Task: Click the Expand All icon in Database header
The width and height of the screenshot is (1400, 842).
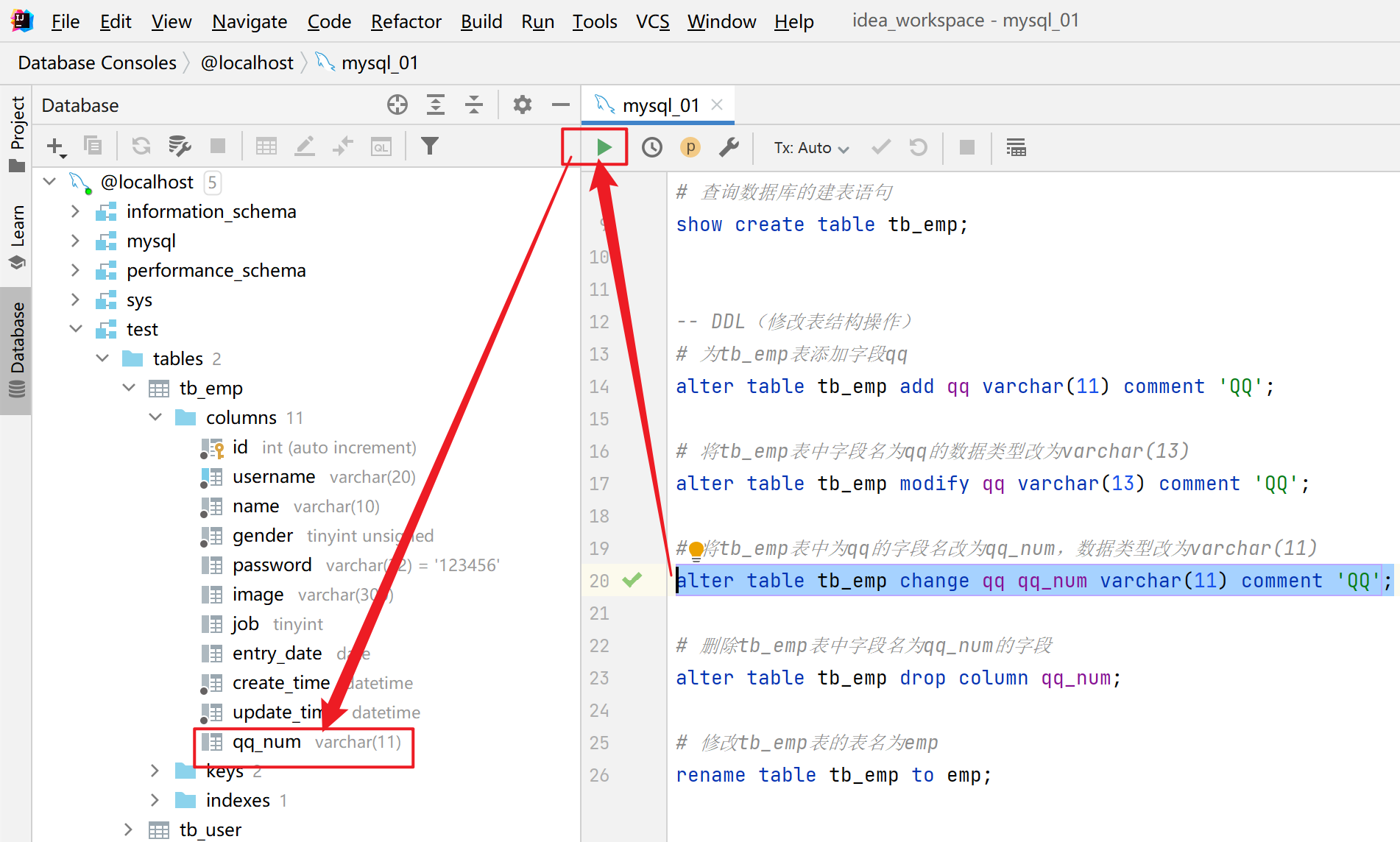Action: (x=436, y=105)
